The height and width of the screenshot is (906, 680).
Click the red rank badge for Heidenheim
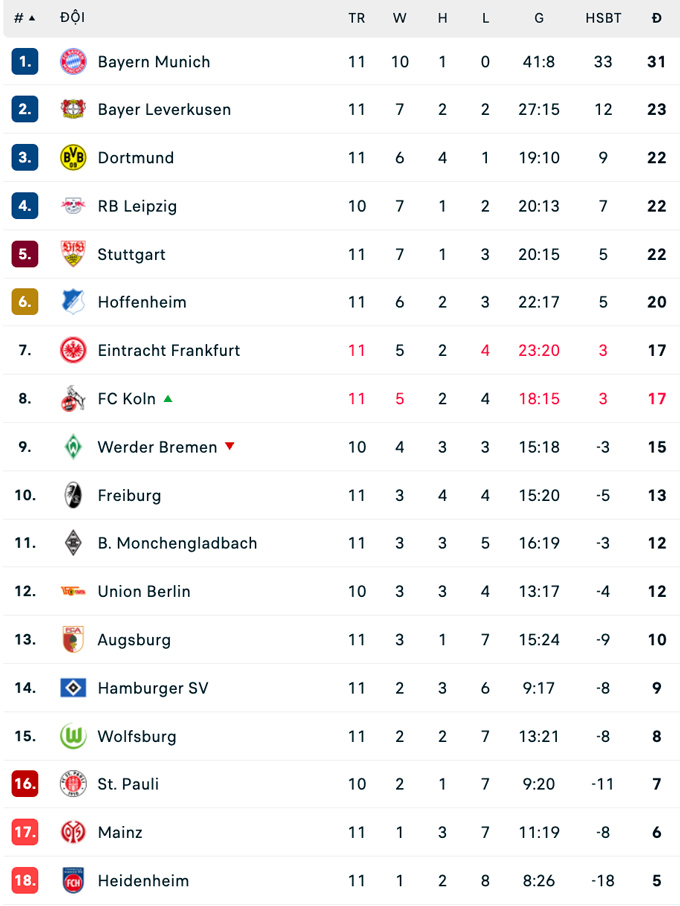[x=24, y=881]
